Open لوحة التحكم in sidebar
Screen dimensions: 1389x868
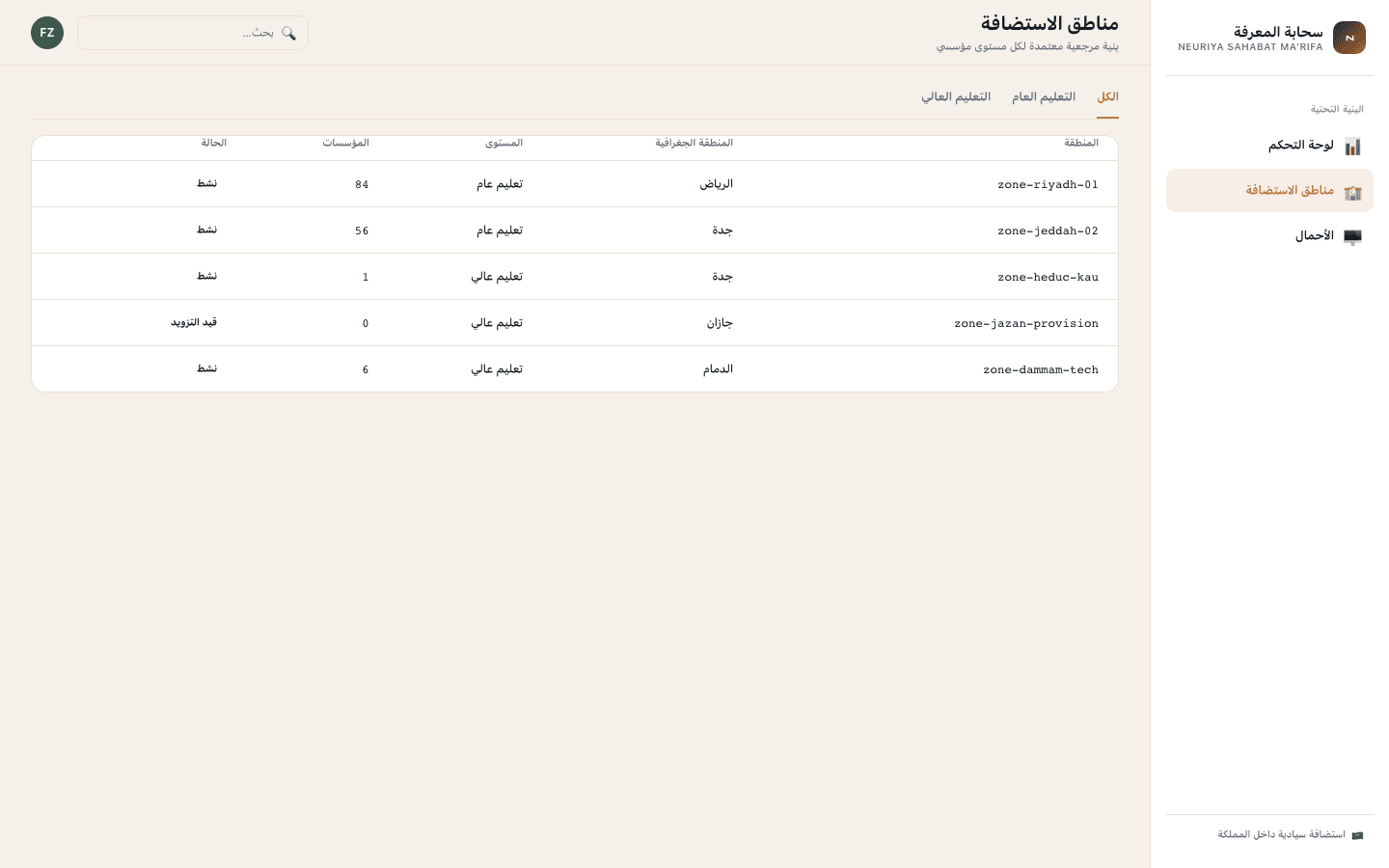click(x=1269, y=146)
